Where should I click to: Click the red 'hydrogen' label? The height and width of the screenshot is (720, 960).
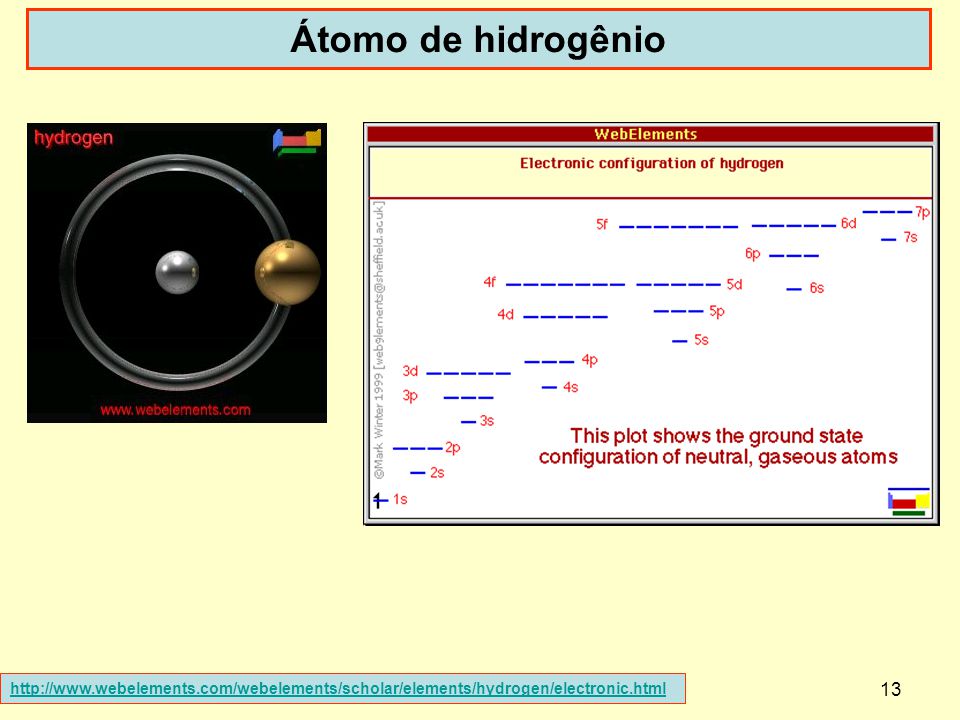[73, 138]
